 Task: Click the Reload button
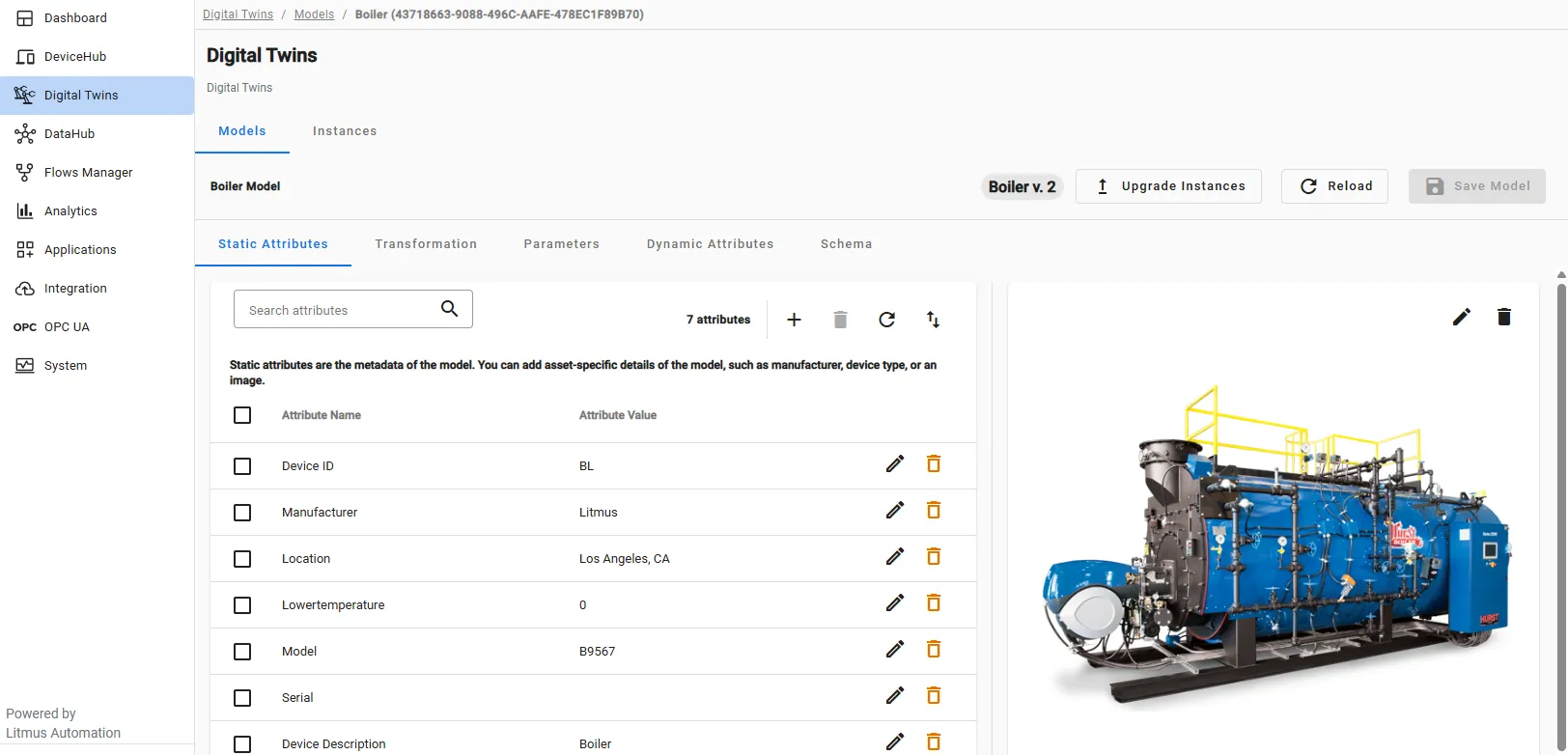(1334, 186)
